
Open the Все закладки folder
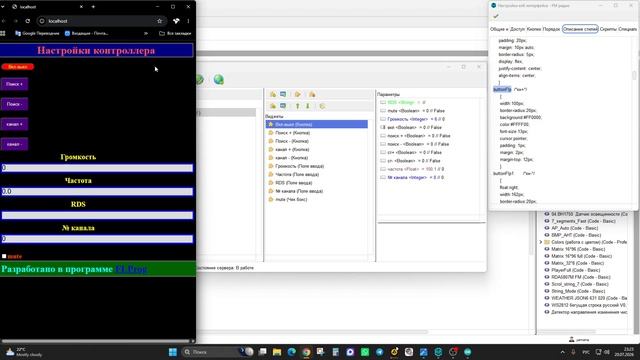(x=175, y=33)
